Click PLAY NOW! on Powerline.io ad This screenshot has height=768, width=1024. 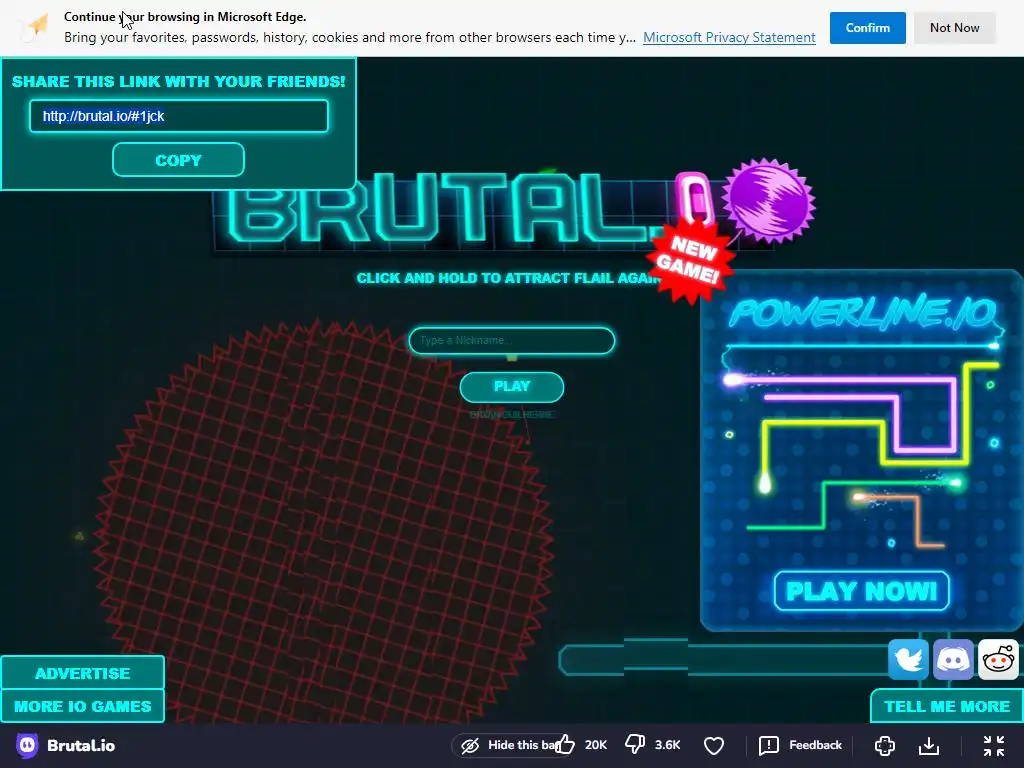861,591
